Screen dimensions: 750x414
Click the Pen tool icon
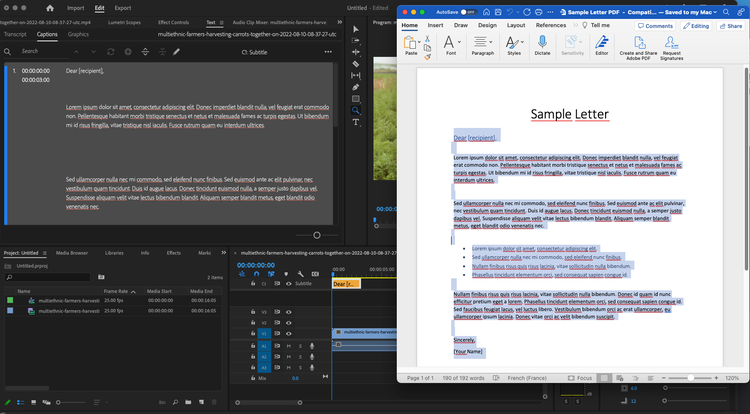356,87
